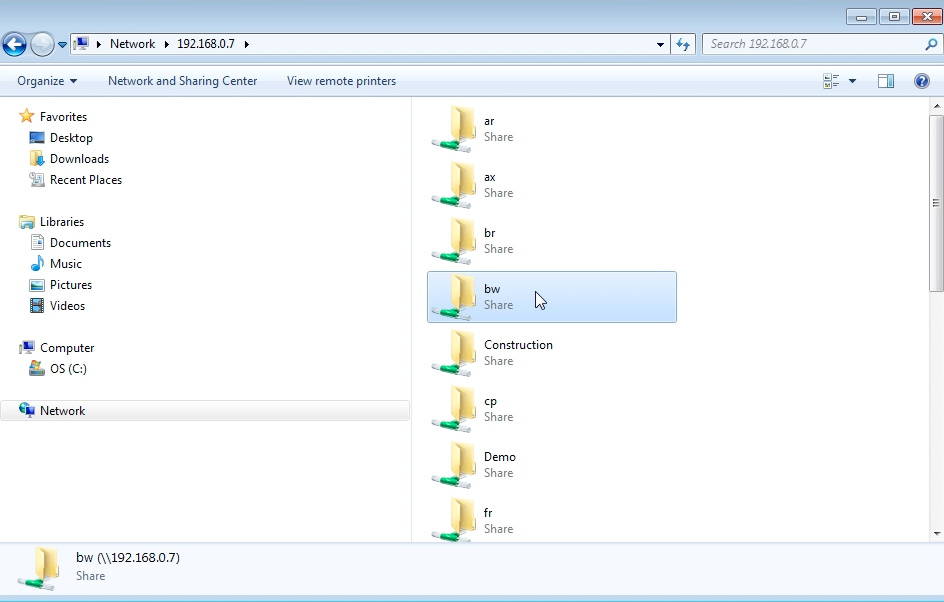This screenshot has height=602, width=944.
Task: Click the Refresh icon beside address bar
Action: (x=683, y=44)
